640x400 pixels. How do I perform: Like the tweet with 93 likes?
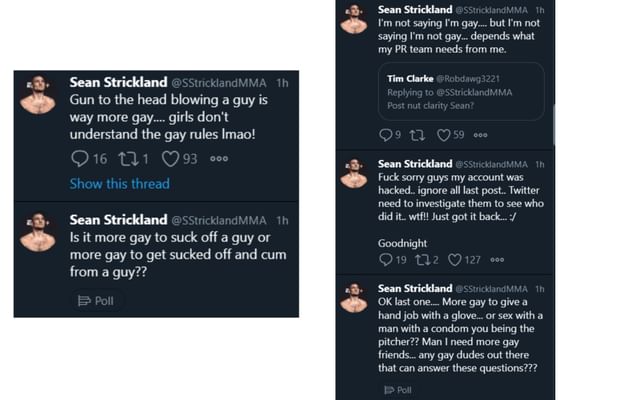[171, 158]
